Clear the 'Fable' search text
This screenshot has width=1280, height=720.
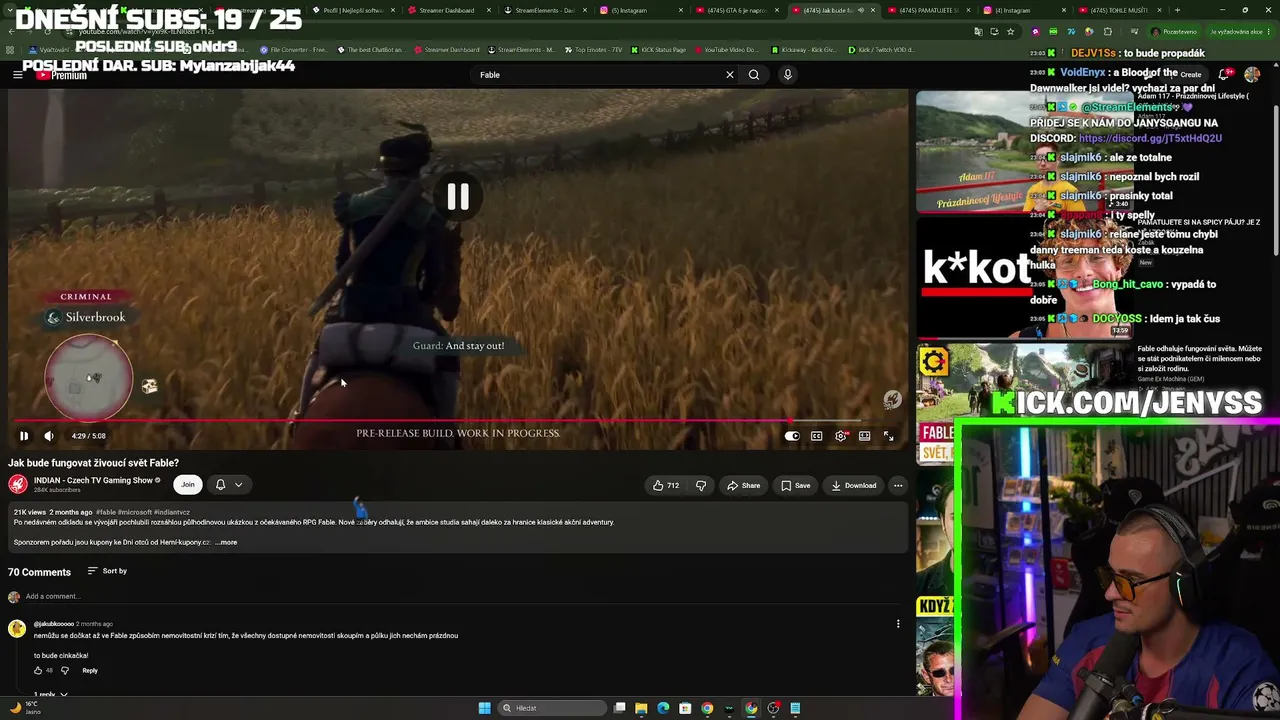click(730, 75)
